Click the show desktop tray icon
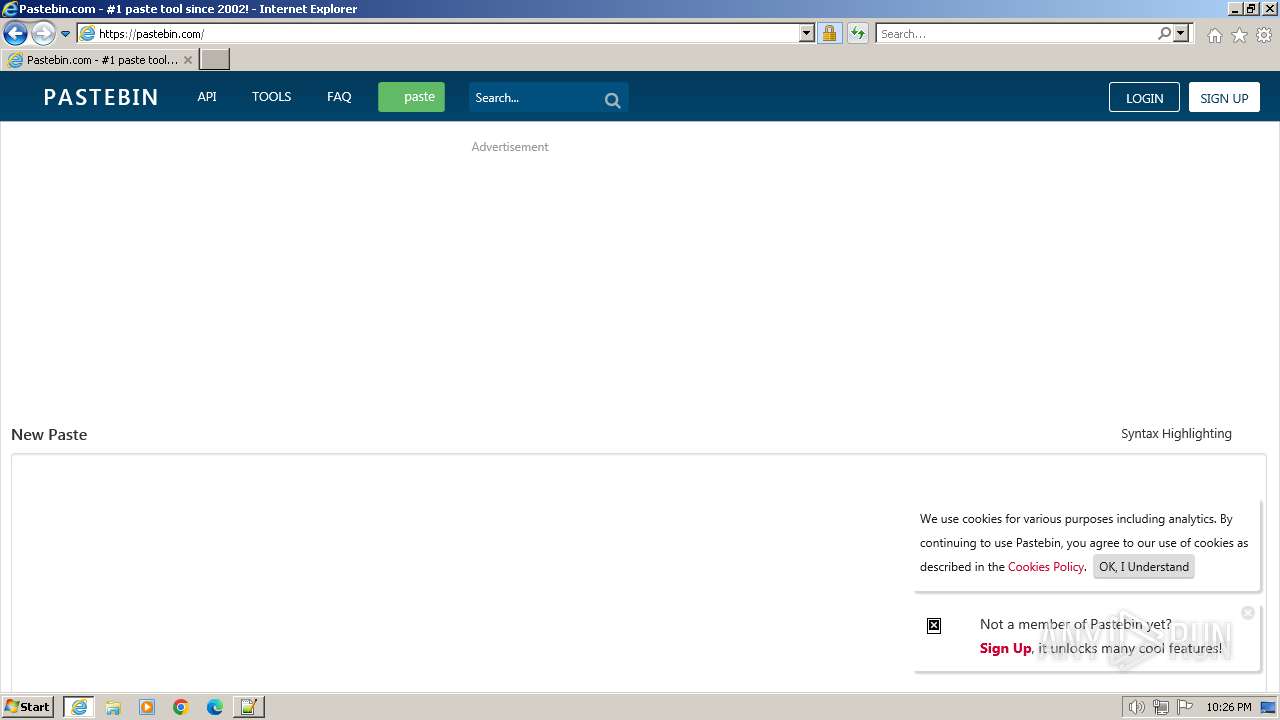Image resolution: width=1280 pixels, height=720 pixels. point(1269,707)
